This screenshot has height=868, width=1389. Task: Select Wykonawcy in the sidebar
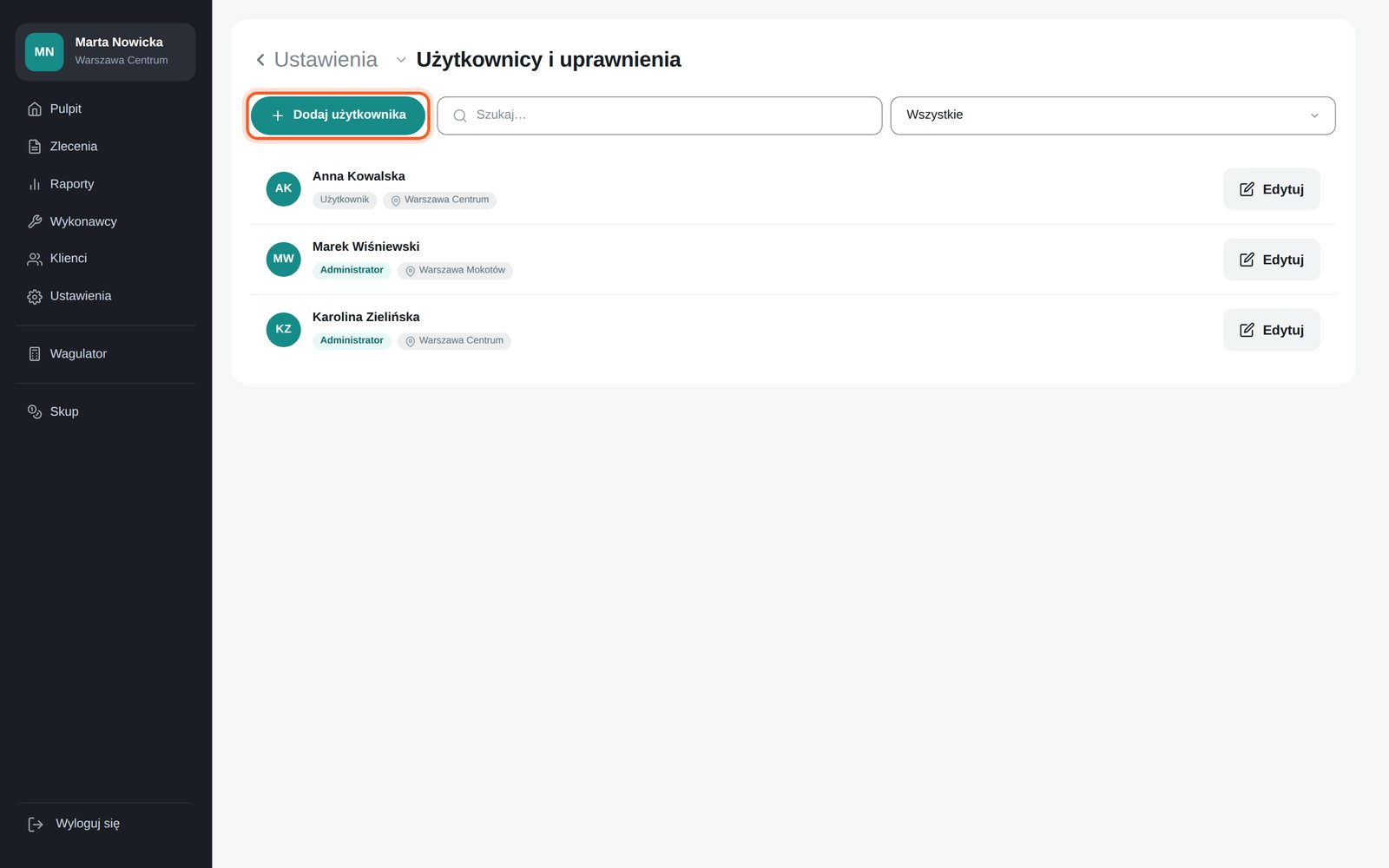[105, 221]
